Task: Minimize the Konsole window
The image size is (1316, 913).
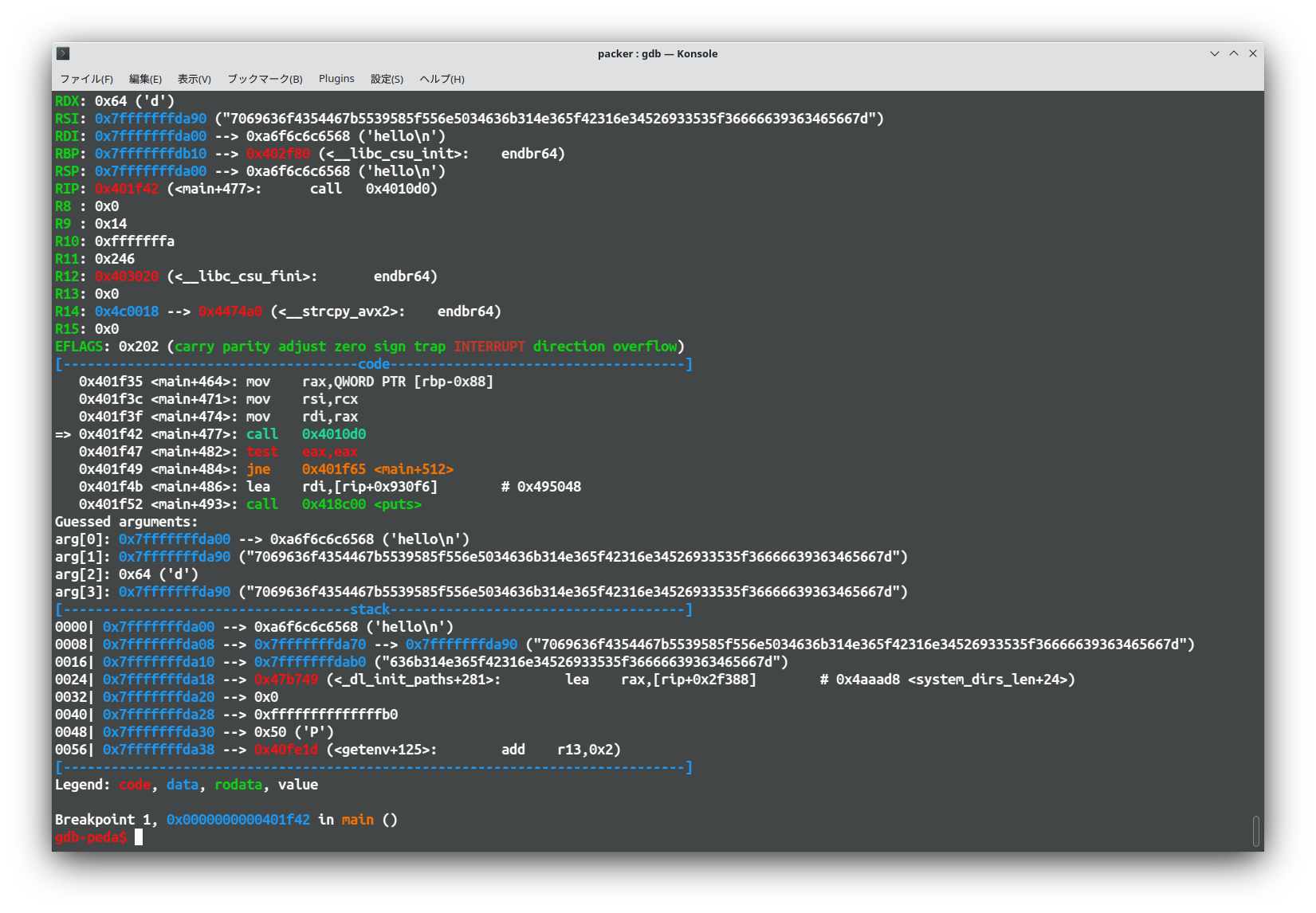Action: (x=1214, y=53)
